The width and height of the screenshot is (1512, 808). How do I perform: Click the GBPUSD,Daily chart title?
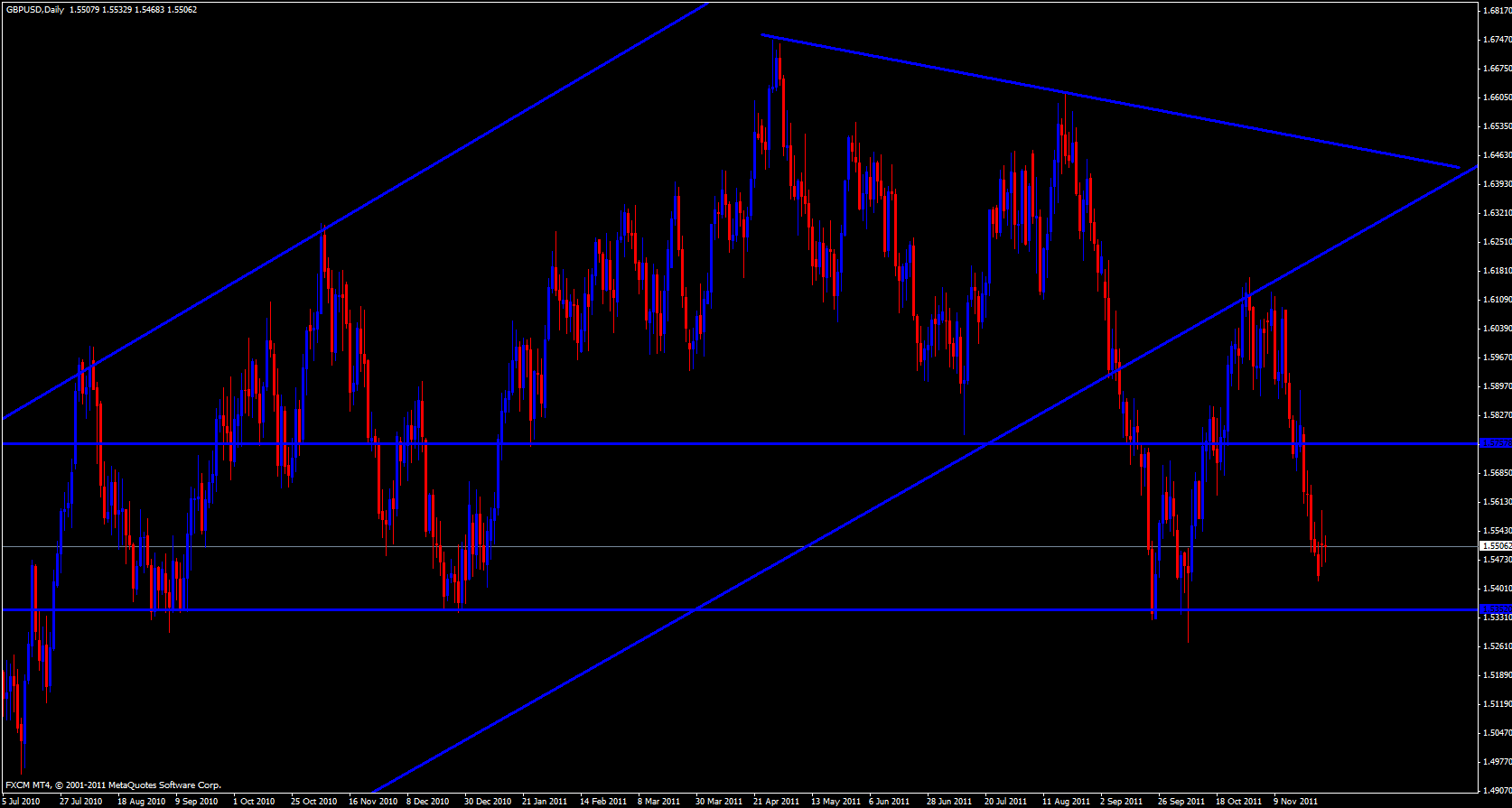[33, 10]
